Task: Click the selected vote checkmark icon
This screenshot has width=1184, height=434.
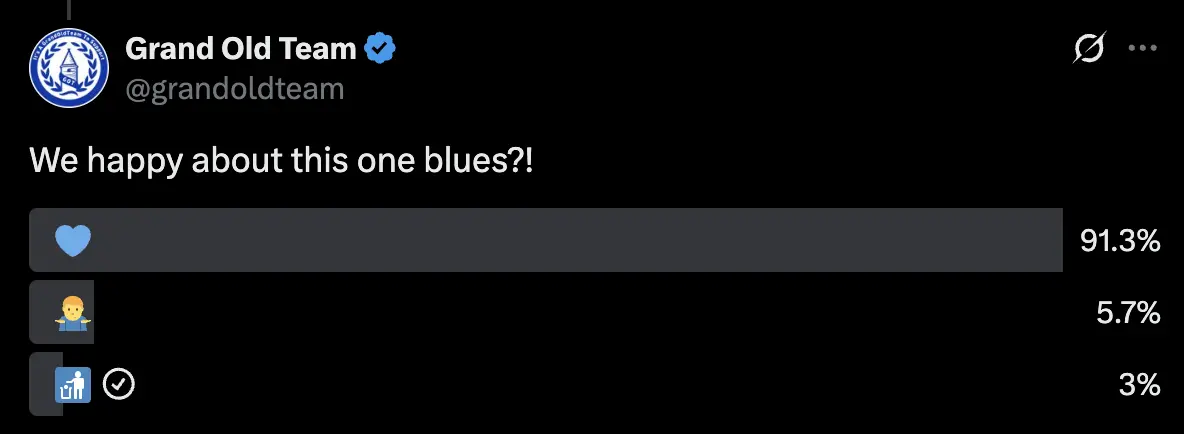Action: pos(120,384)
